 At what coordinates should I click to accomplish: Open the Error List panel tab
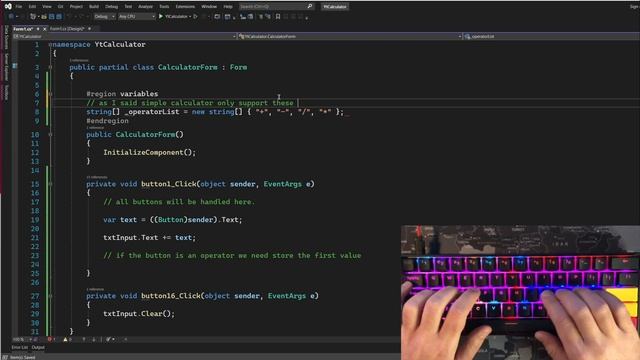click(x=20, y=348)
